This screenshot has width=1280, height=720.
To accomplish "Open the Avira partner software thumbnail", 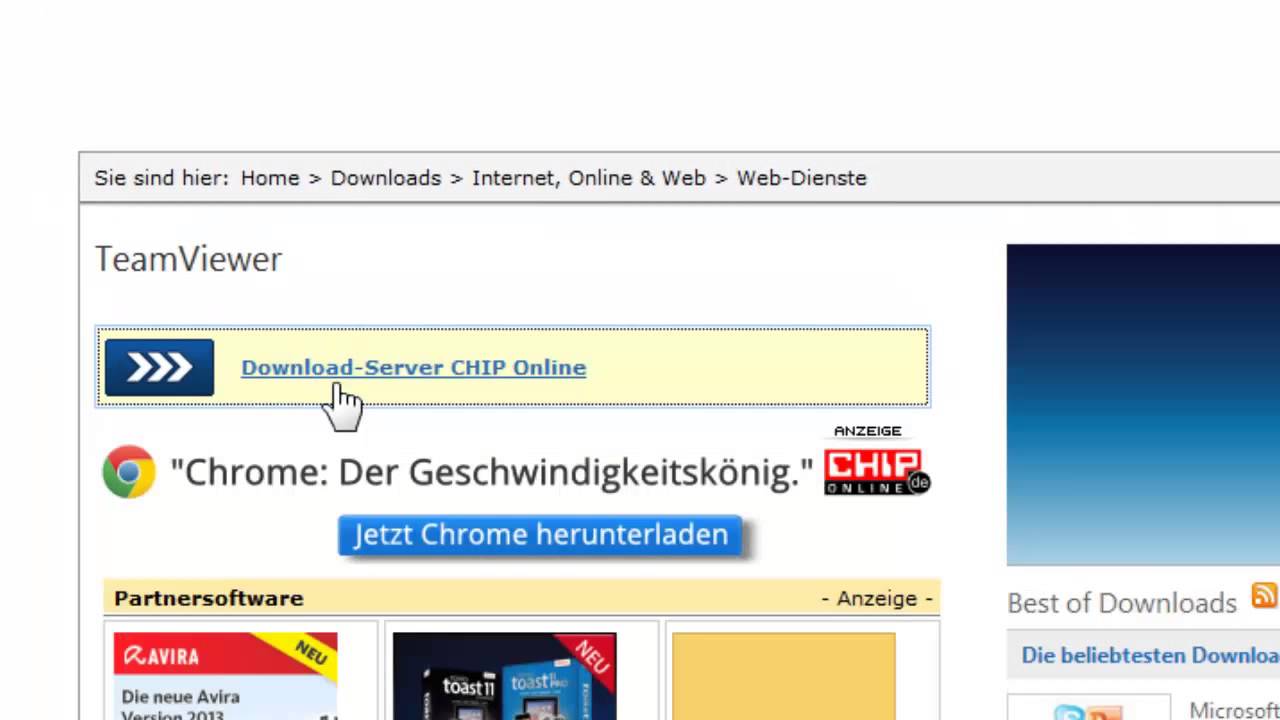I will pyautogui.click(x=225, y=676).
